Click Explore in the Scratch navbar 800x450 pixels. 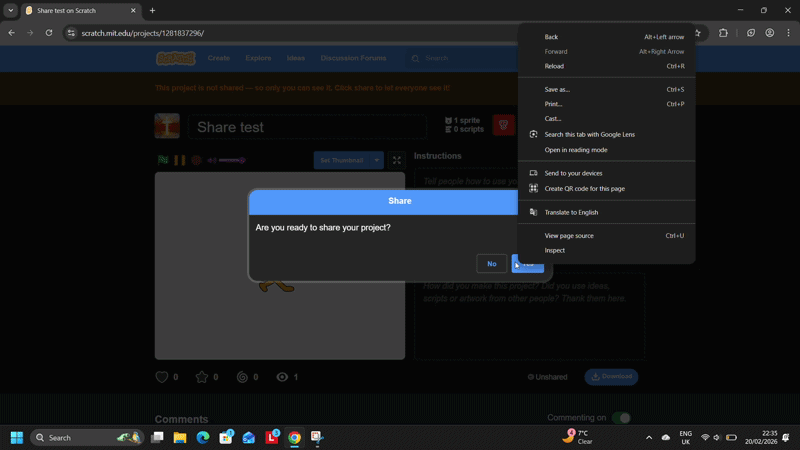[258, 58]
